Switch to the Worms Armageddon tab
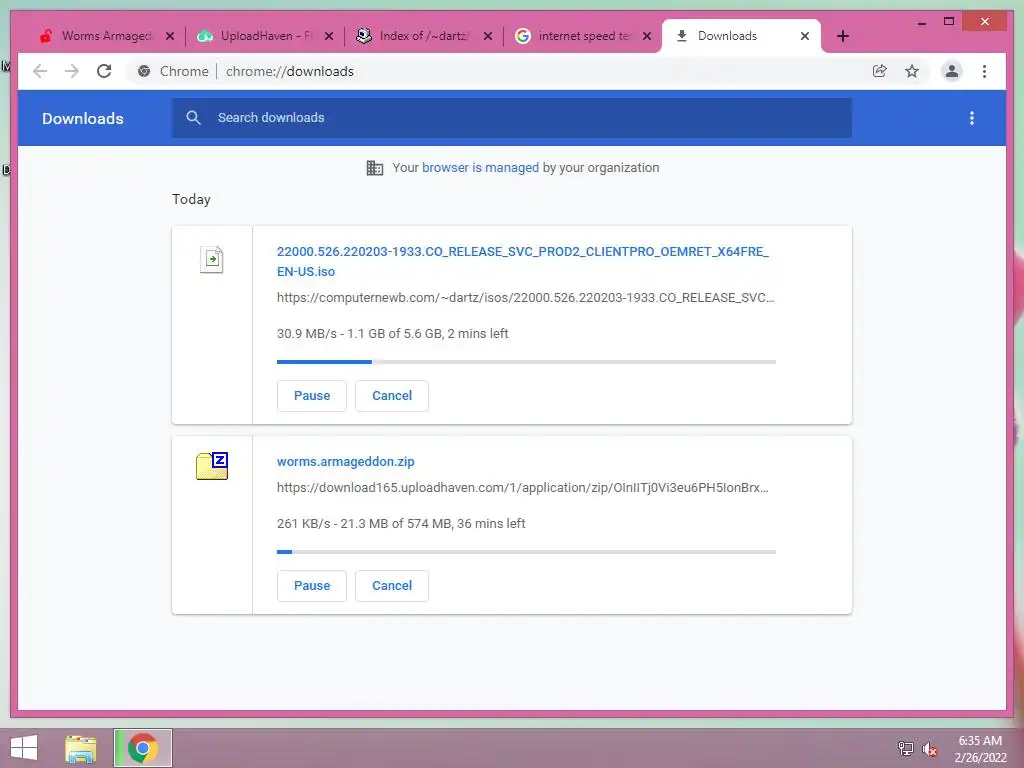Screen dimensions: 1024x768 104,36
